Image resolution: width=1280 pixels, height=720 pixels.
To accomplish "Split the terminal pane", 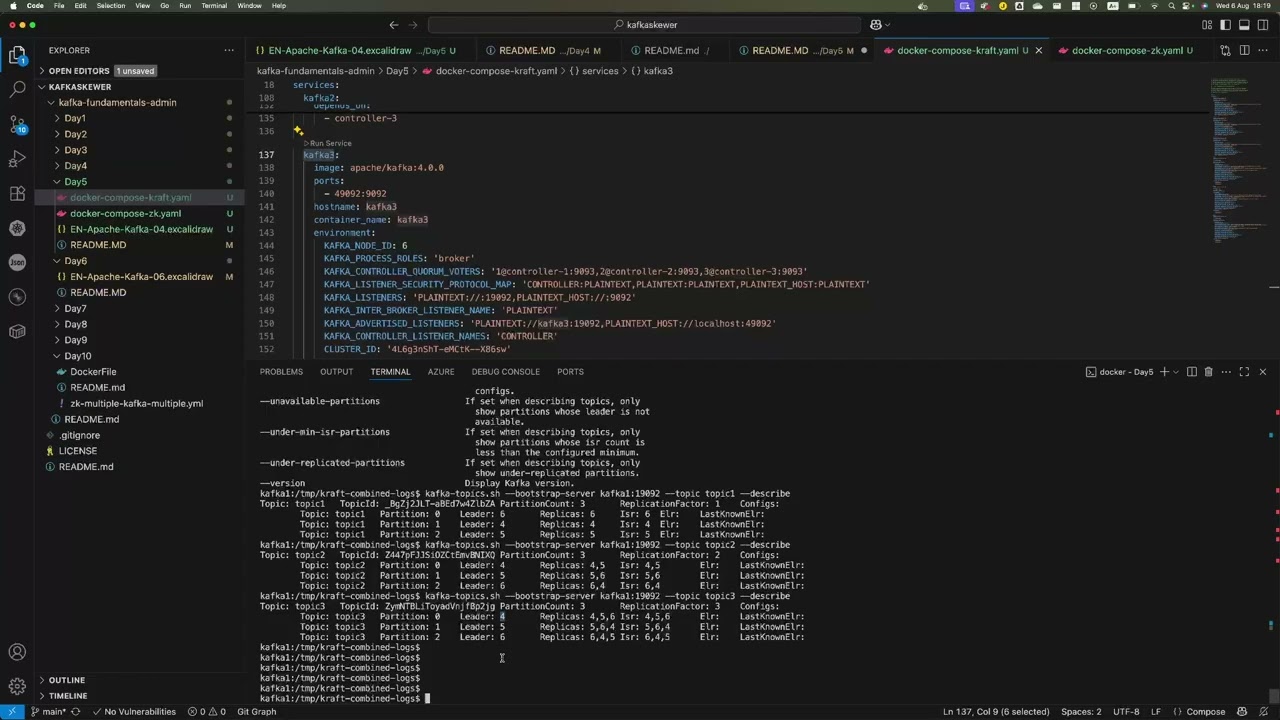I will click(x=1191, y=372).
